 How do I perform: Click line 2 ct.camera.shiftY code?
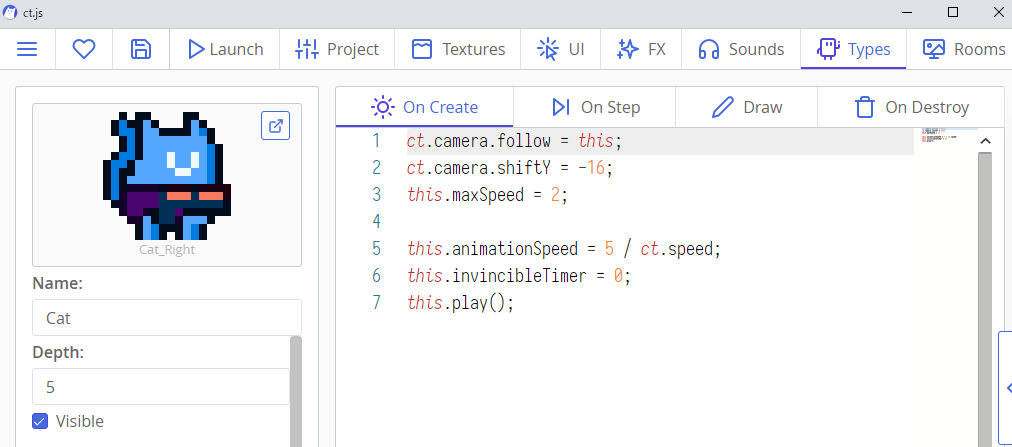click(509, 168)
